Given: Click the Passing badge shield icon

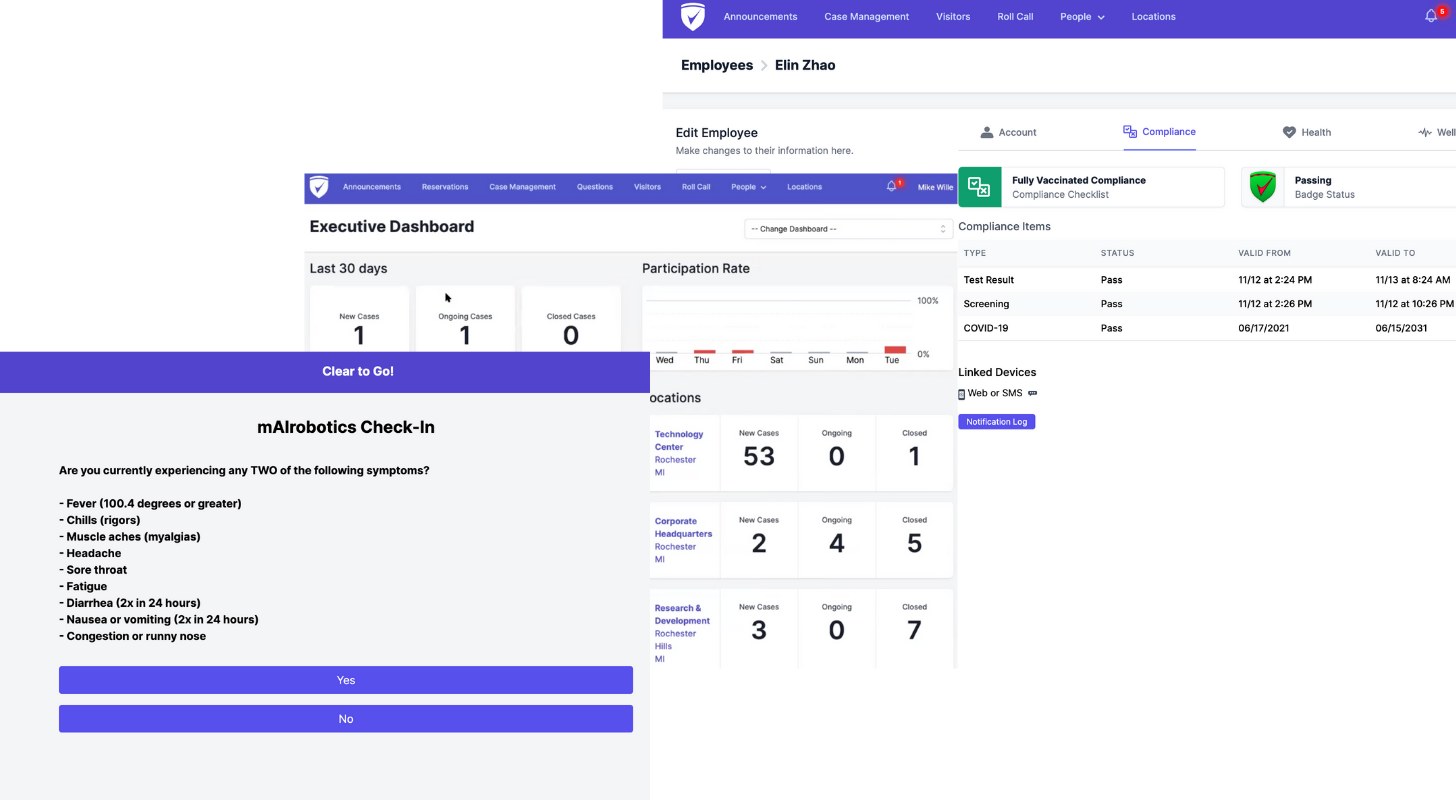Looking at the screenshot, I should click(x=1263, y=187).
